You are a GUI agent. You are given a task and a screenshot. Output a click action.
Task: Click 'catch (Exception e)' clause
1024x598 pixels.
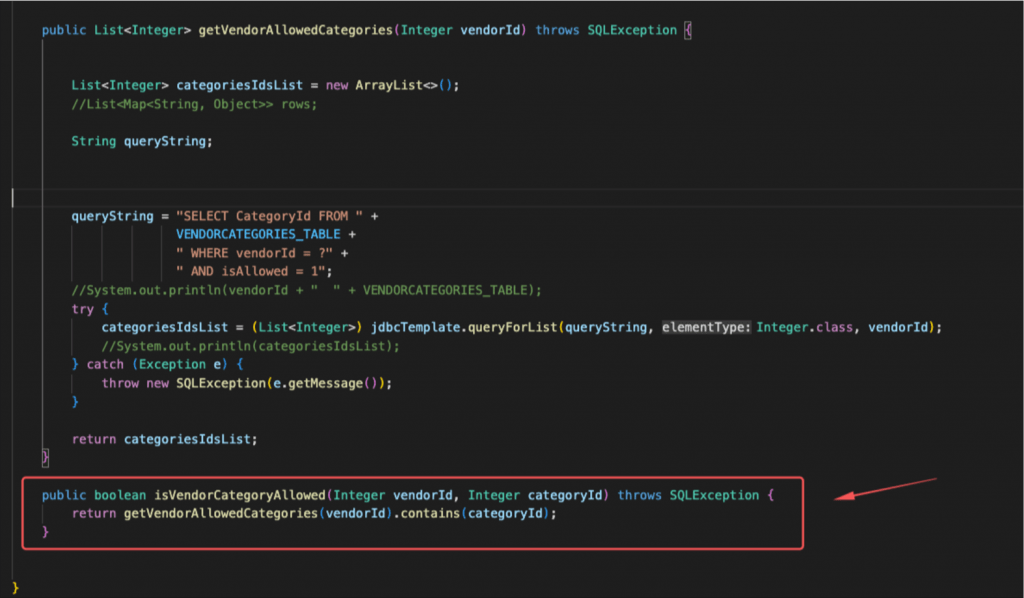point(158,364)
